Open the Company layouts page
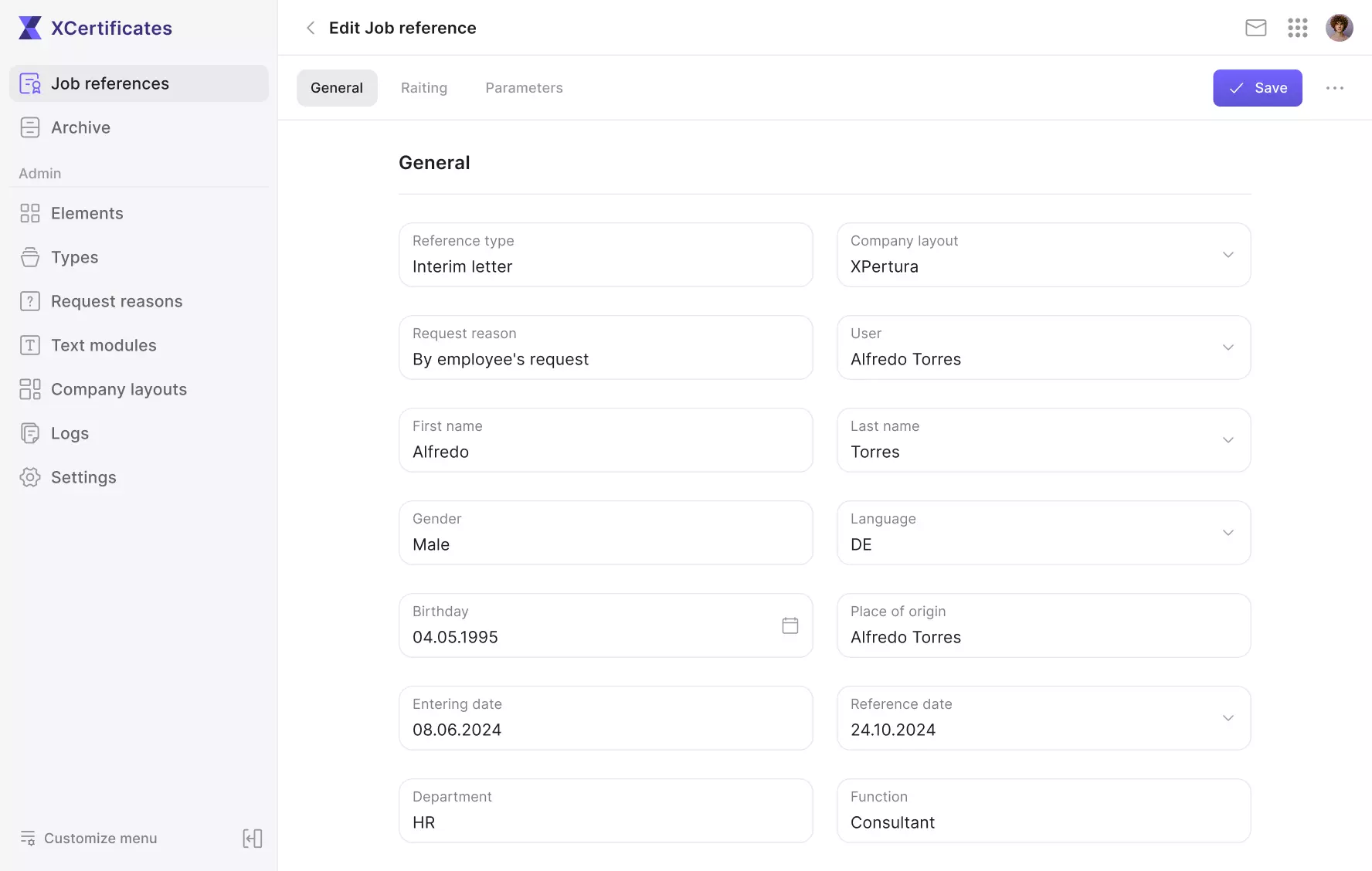Screen dimensions: 1372x871 coord(139,389)
